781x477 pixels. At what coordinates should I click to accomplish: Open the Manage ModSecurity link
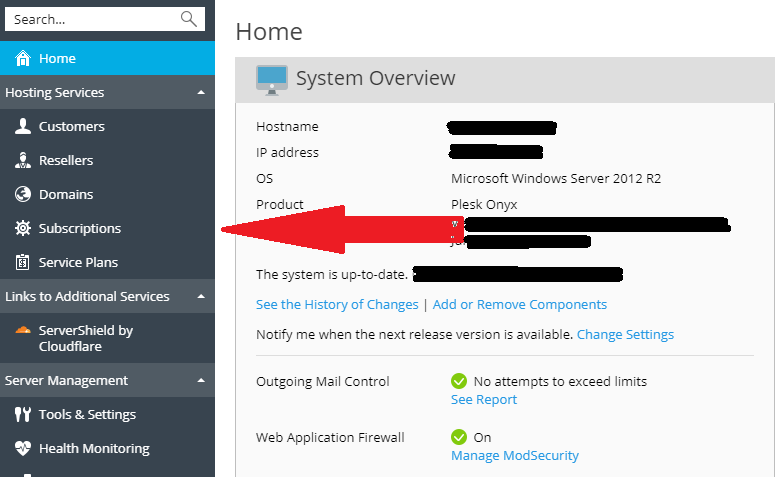click(515, 455)
